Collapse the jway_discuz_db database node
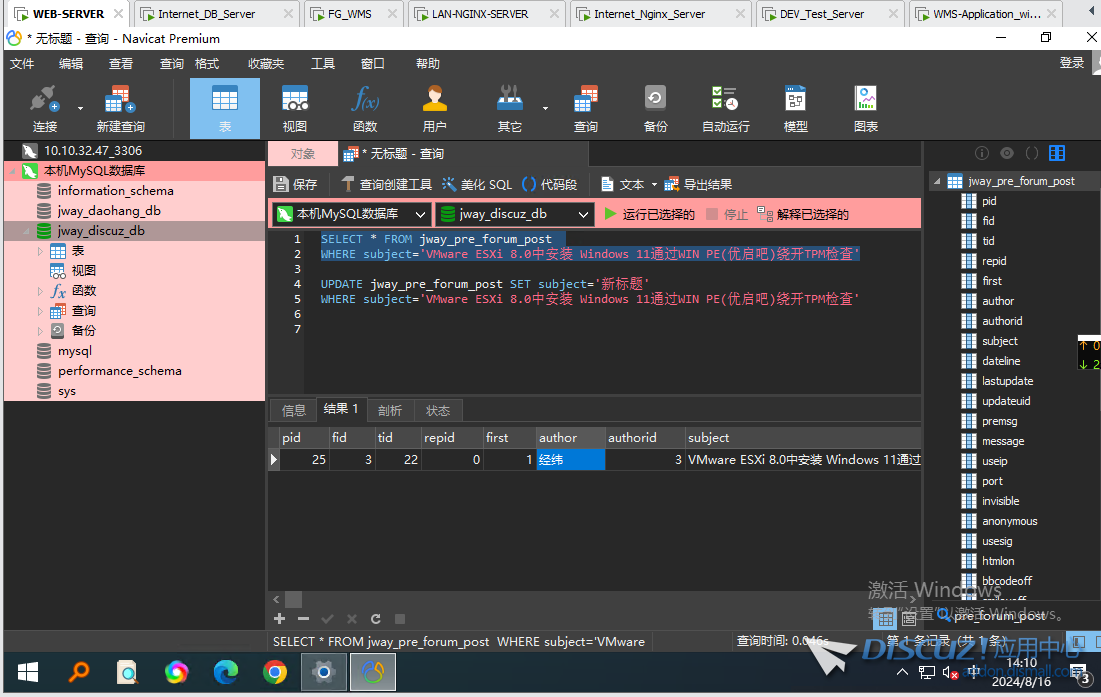The height and width of the screenshot is (697, 1101). (26, 231)
